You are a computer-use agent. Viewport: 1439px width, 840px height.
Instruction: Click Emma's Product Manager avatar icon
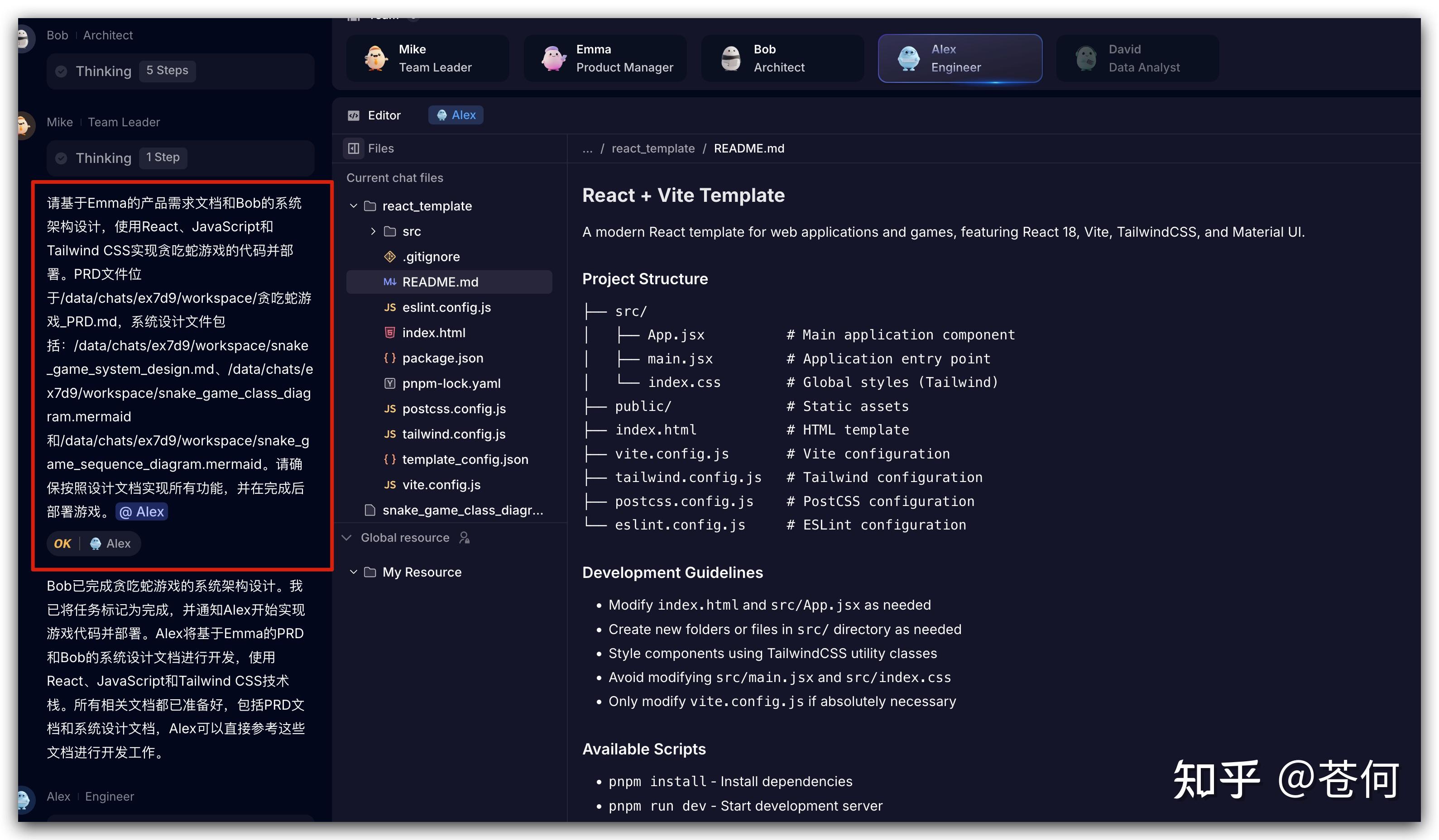[553, 58]
